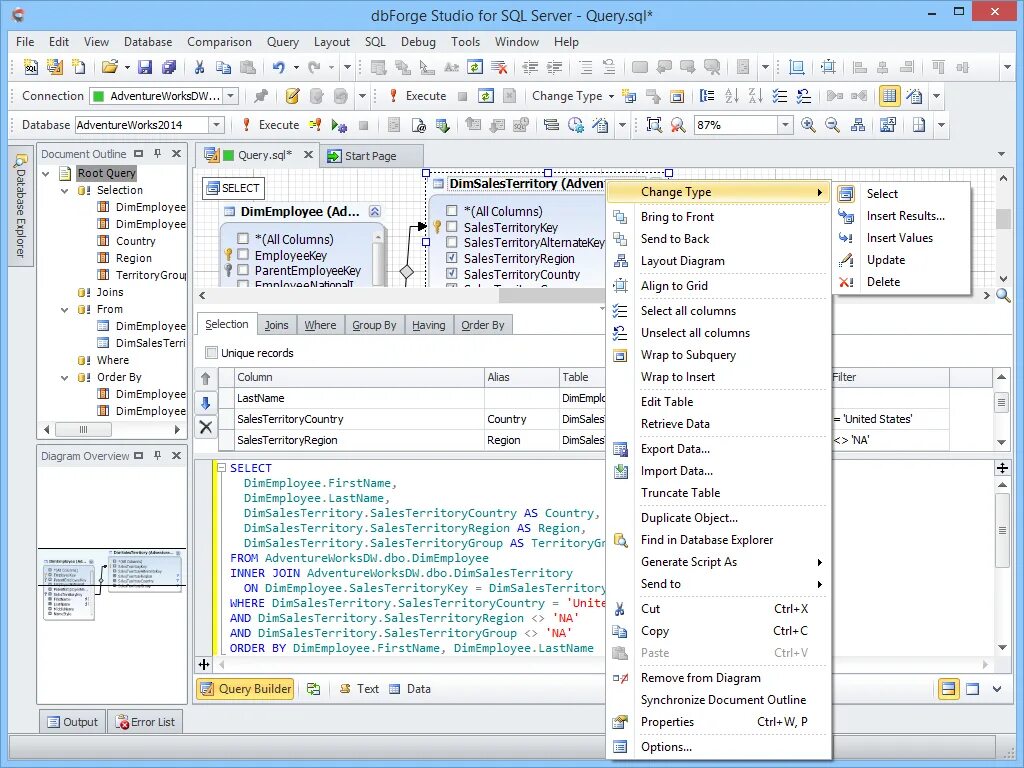Click the search magnifier beside diagram scrollbar
The width and height of the screenshot is (1024, 768).
point(1004,295)
